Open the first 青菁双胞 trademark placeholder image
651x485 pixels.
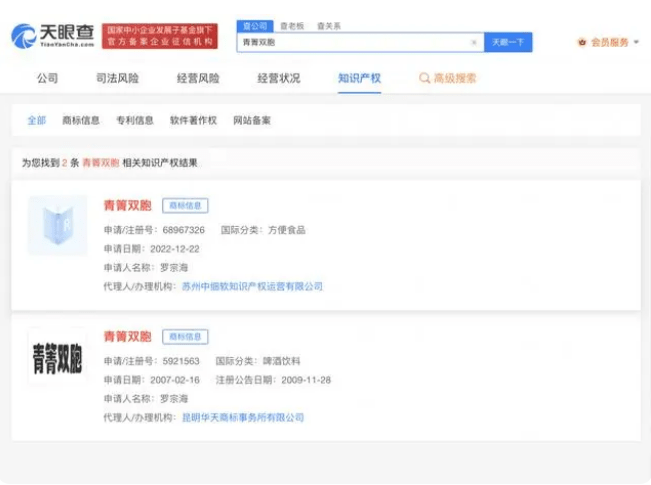(57, 226)
